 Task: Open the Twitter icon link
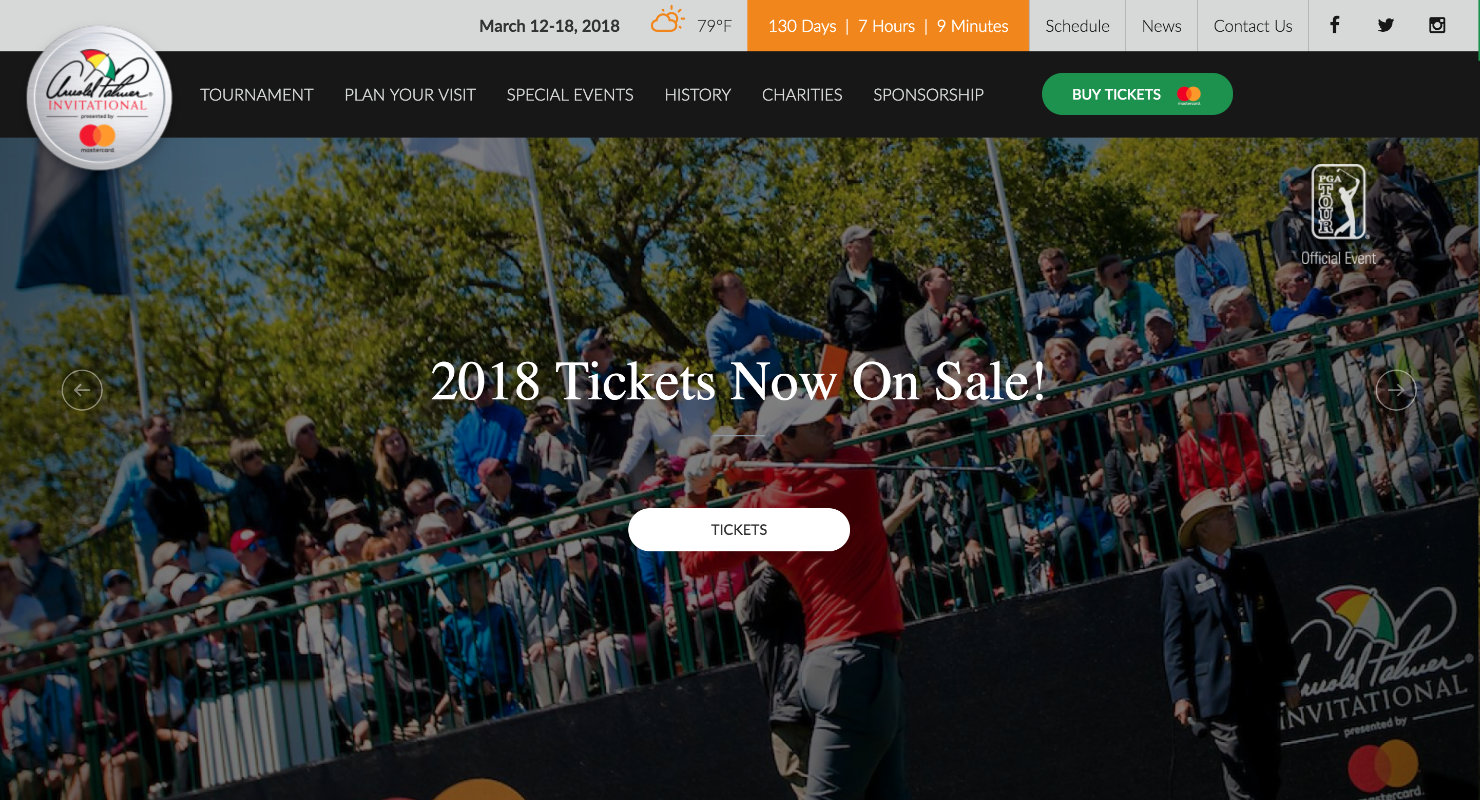(1385, 26)
